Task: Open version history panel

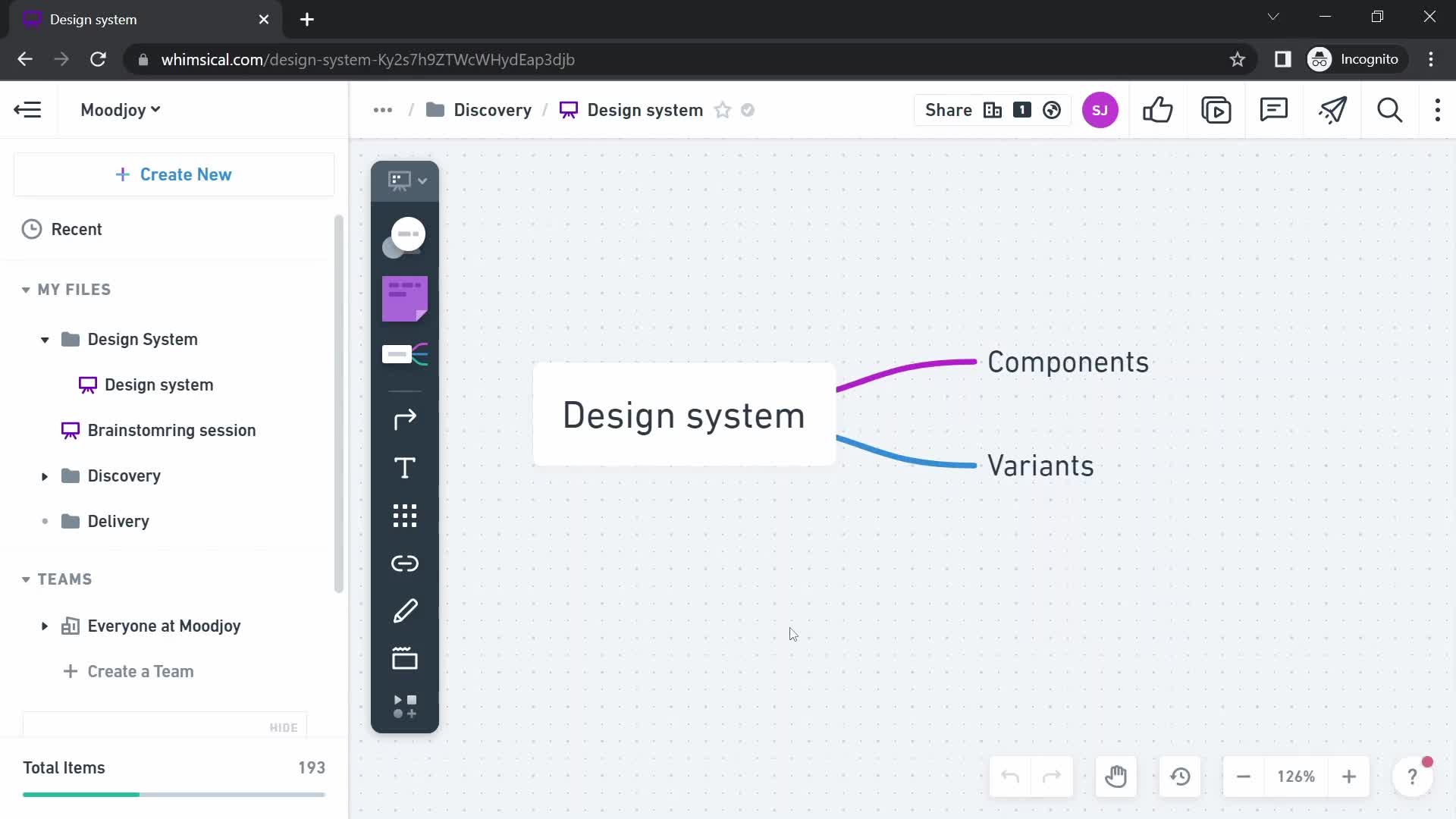Action: (x=1180, y=777)
